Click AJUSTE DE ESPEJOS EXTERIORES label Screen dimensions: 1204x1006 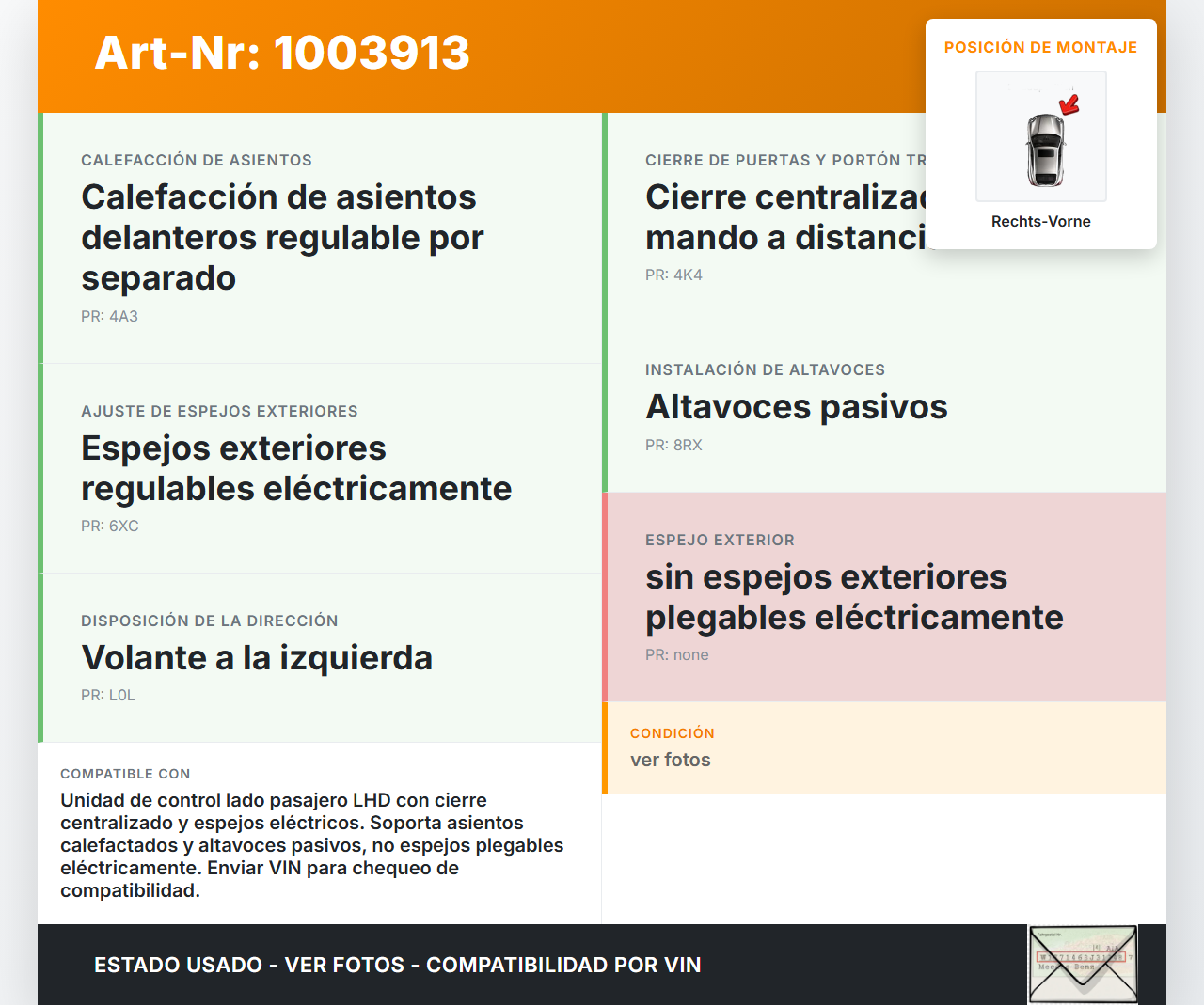(219, 411)
